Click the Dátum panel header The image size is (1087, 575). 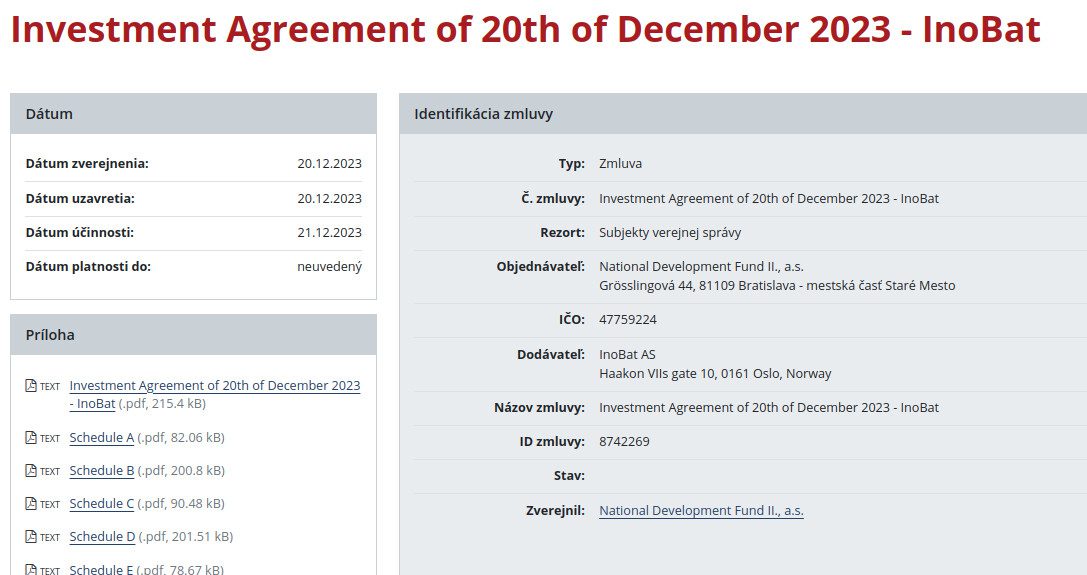pyautogui.click(x=193, y=114)
